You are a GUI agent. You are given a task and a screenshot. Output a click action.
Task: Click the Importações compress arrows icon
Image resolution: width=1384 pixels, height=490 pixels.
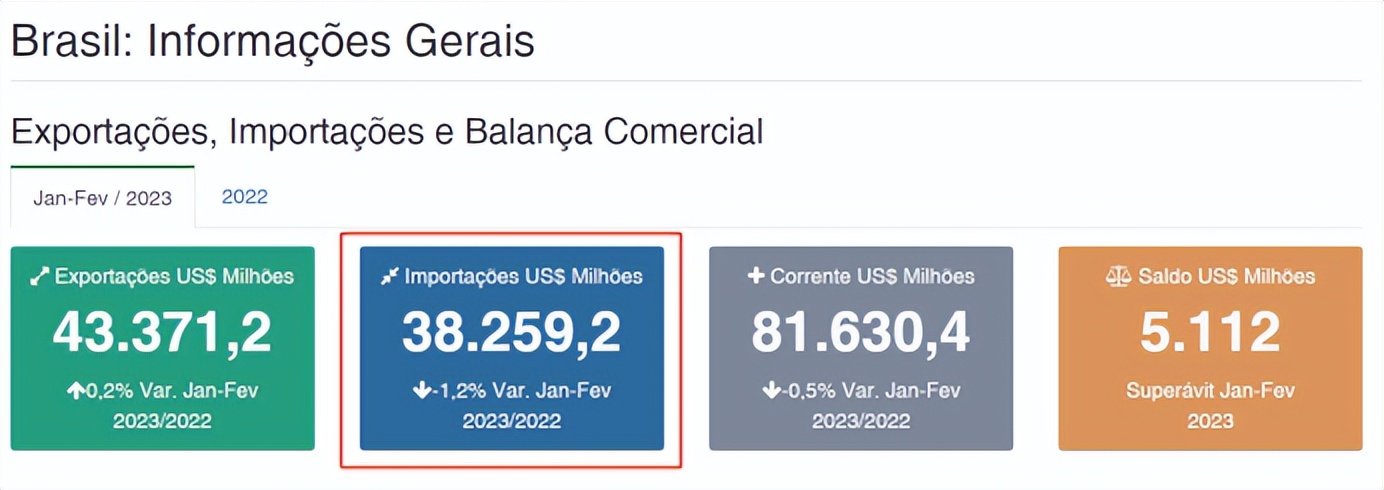pos(390,277)
